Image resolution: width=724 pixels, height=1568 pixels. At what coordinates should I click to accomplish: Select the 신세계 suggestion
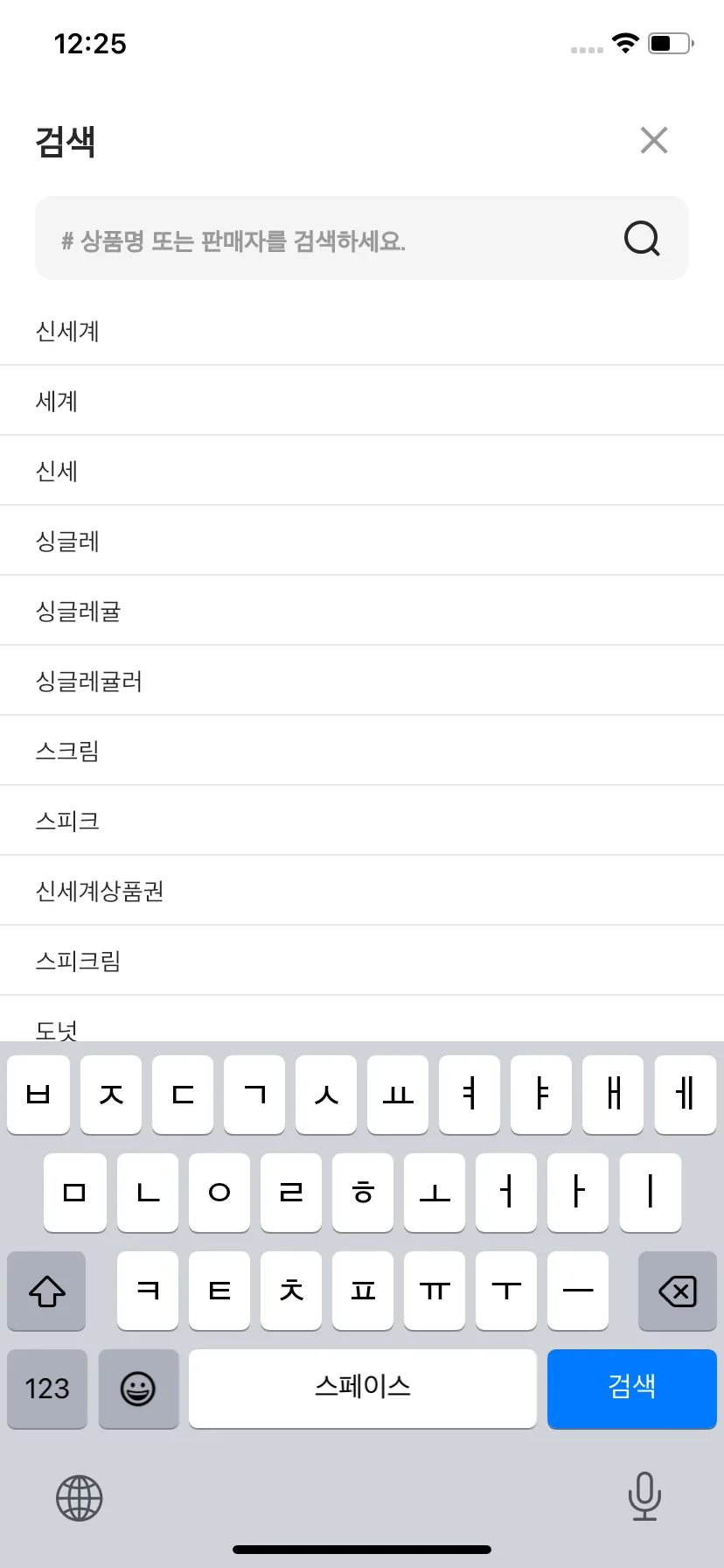362,331
